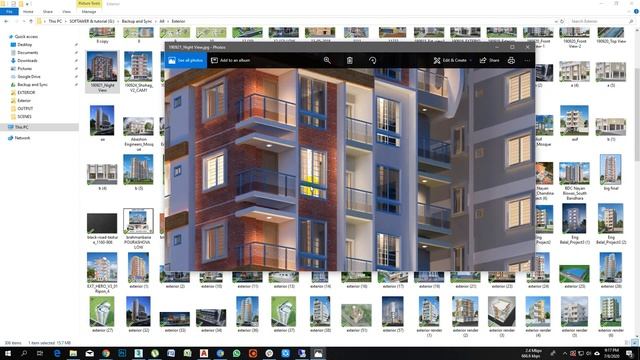Viewport: 640px width, 360px height.
Task: Open Task View on the taskbar
Action: (40, 353)
